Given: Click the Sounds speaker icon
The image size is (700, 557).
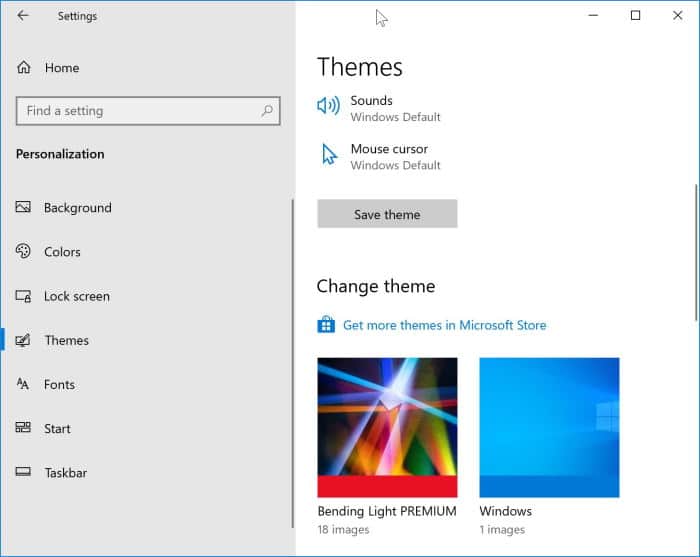Looking at the screenshot, I should (x=329, y=106).
